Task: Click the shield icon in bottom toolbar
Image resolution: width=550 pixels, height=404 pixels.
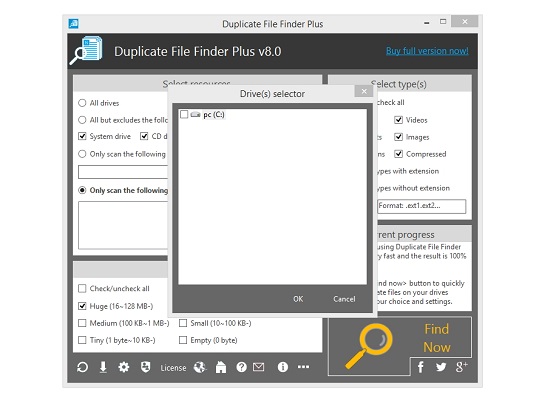Action: tap(145, 367)
